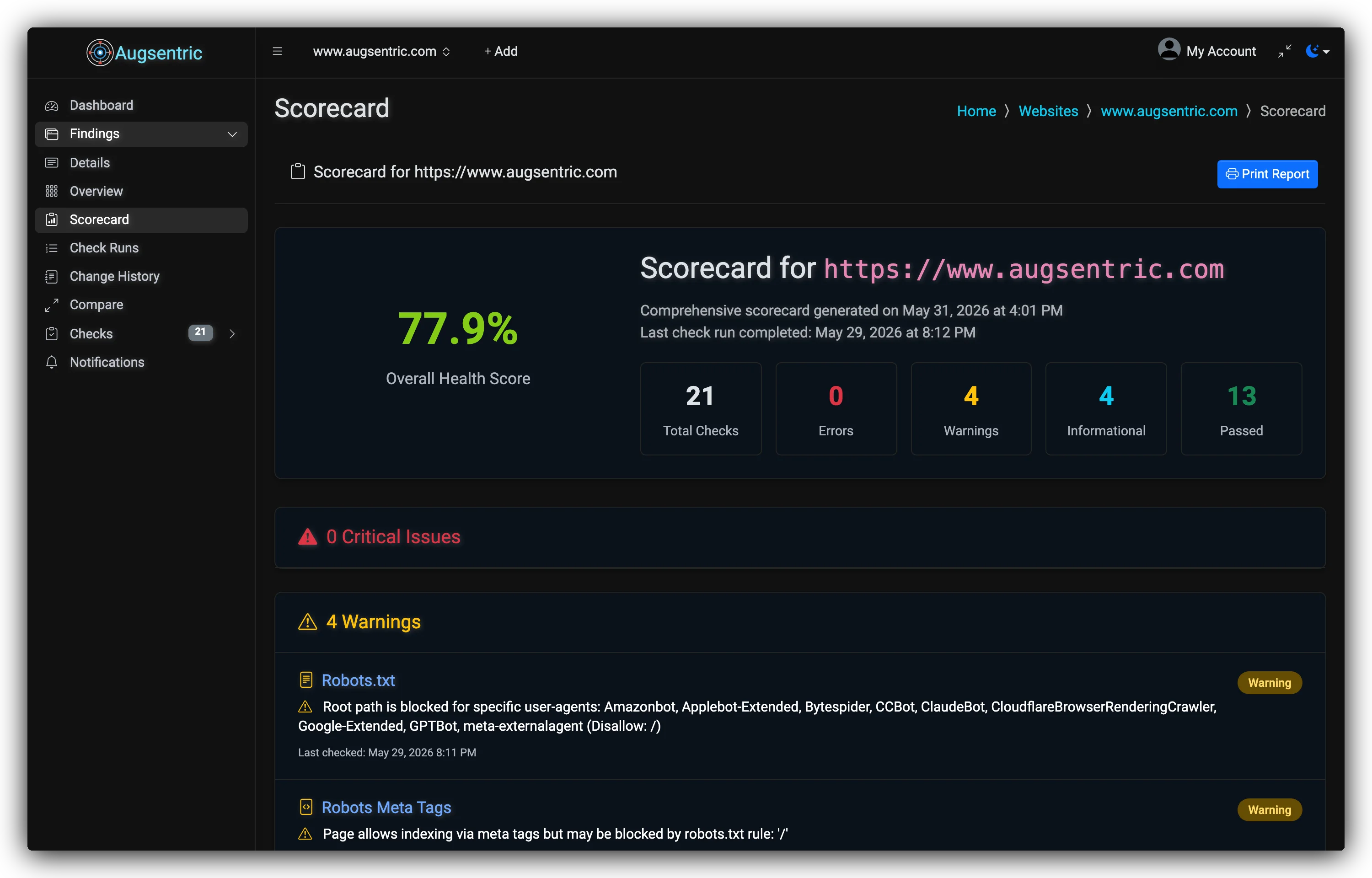Click the Robots Meta Tags code icon

pos(306,807)
